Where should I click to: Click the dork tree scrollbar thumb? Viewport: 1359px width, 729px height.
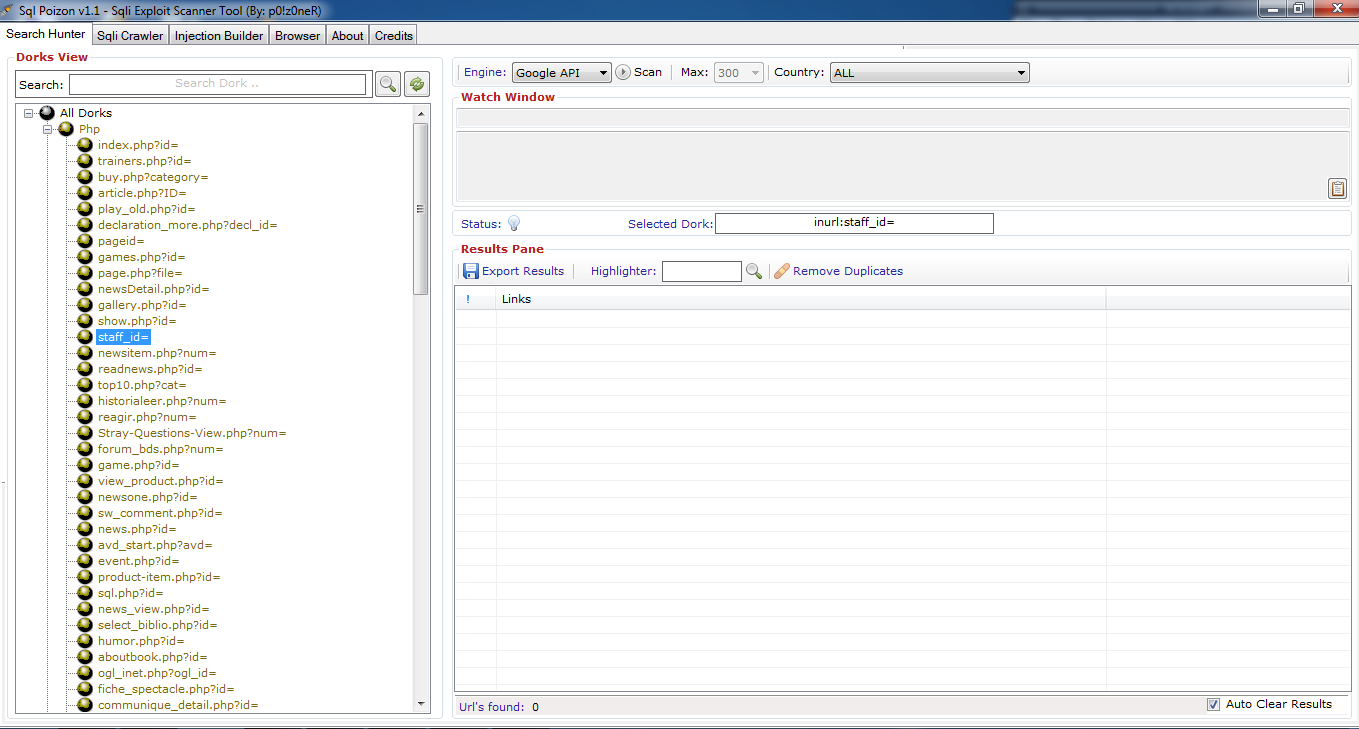coord(421,209)
